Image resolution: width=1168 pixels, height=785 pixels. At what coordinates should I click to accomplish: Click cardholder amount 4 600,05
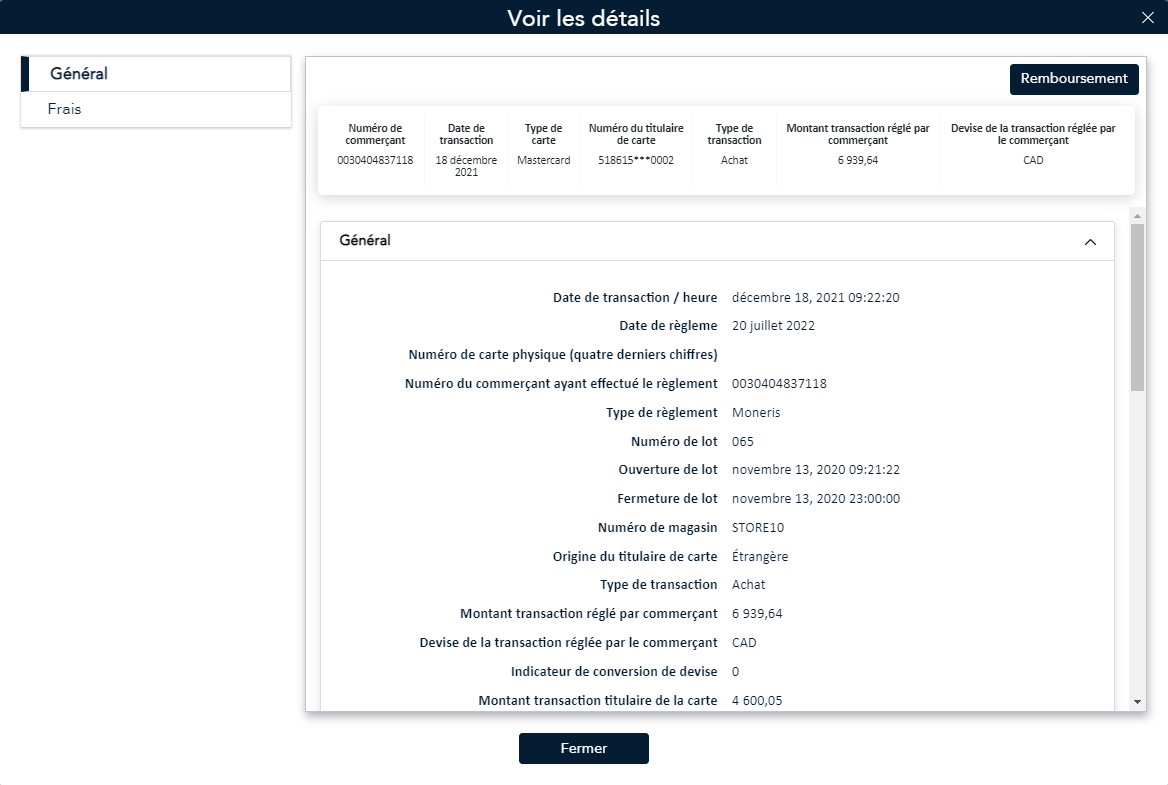click(757, 701)
